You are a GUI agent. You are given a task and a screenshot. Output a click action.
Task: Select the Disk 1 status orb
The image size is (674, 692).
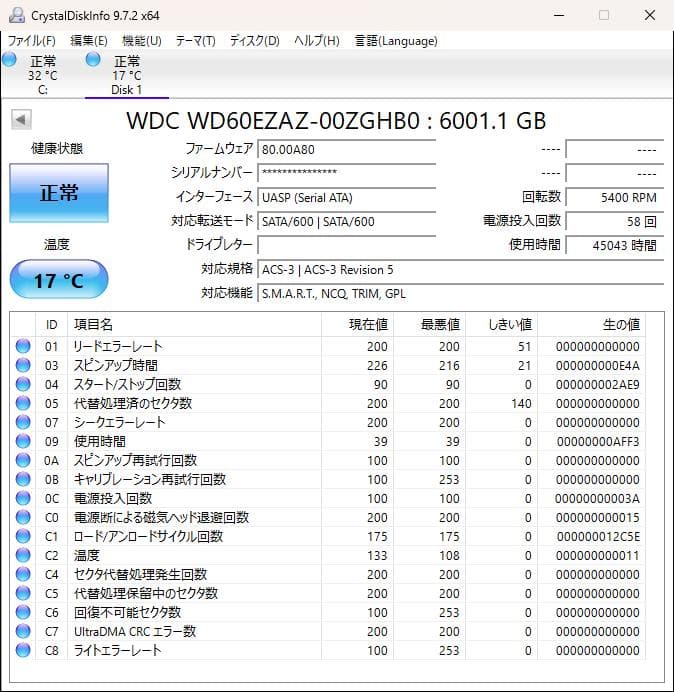click(x=93, y=60)
